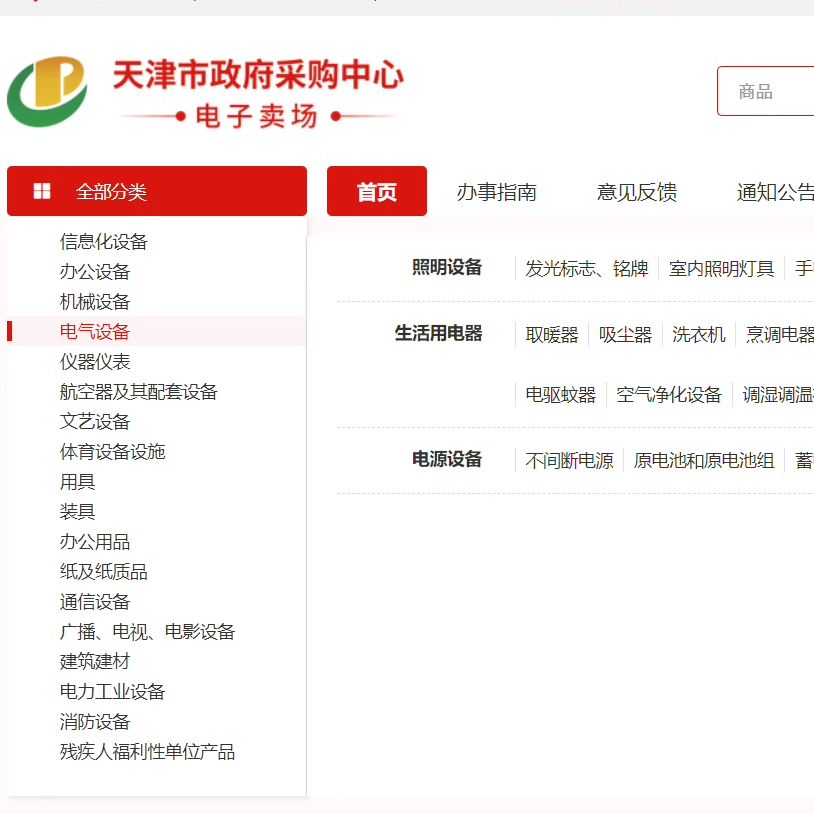The width and height of the screenshot is (814, 814).
Task: Open the 取暖器 link
Action: click(x=552, y=334)
